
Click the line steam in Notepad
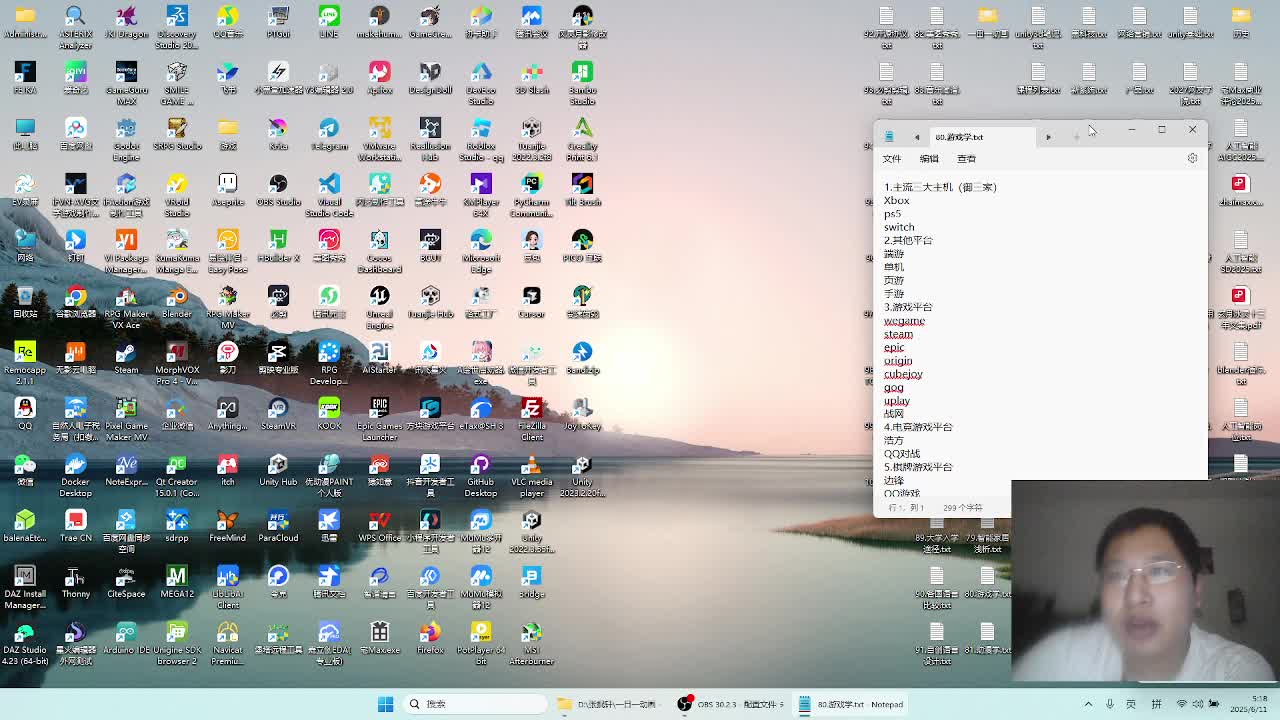[898, 334]
